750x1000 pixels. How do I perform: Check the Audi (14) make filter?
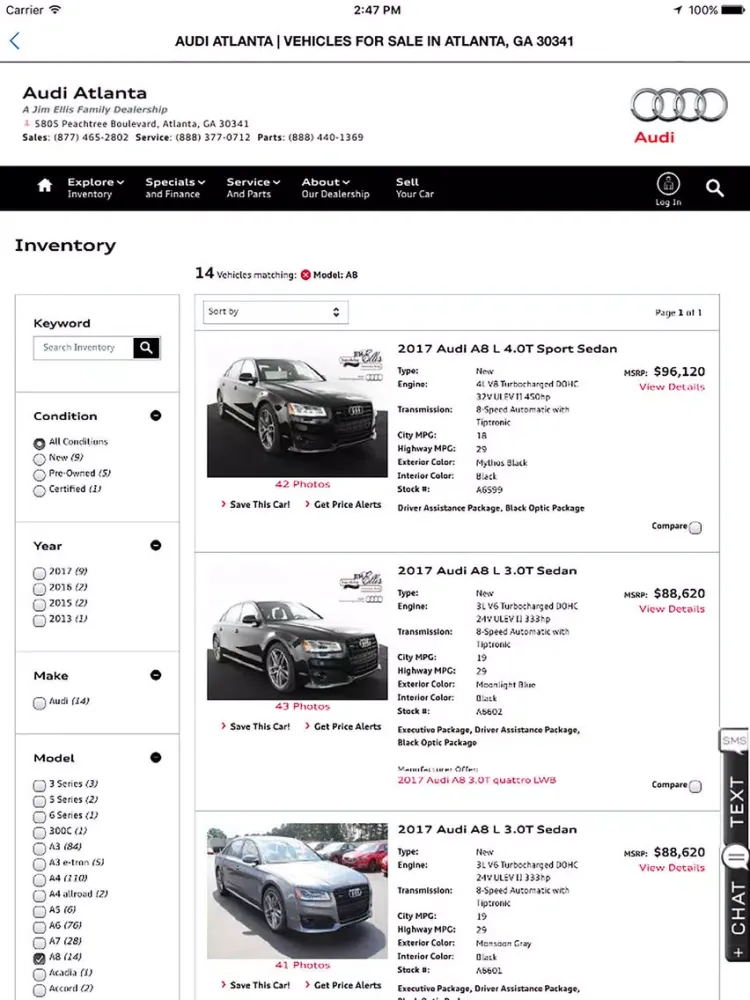click(40, 703)
